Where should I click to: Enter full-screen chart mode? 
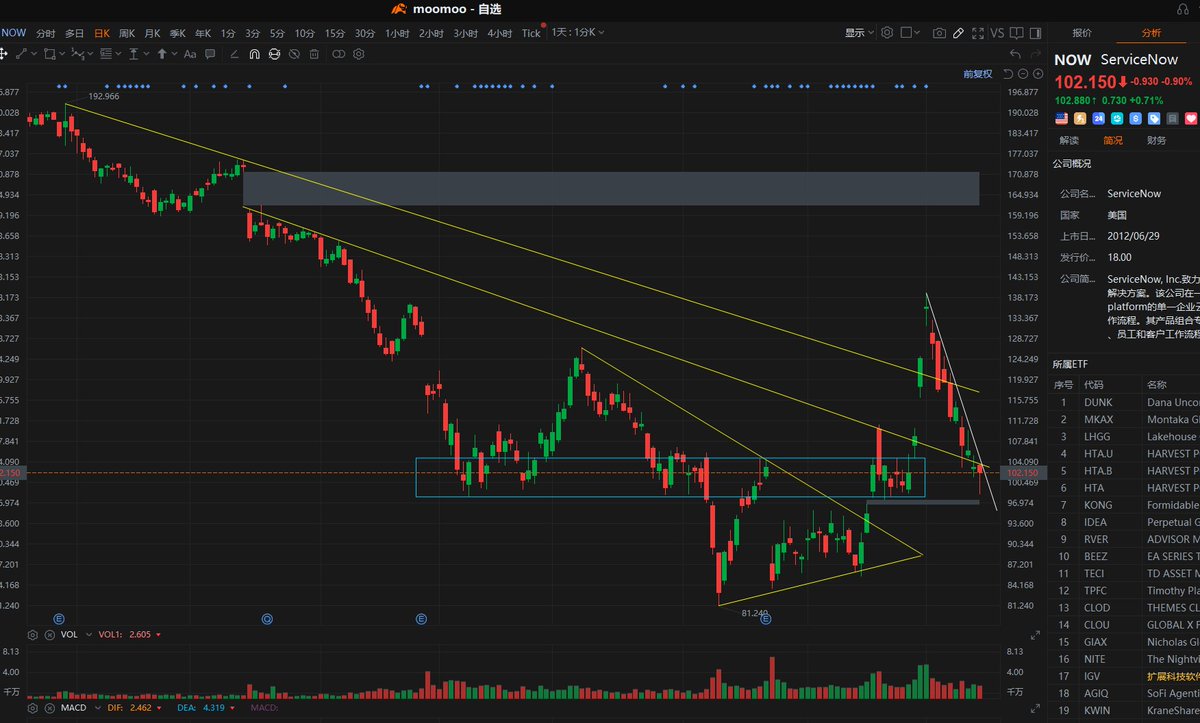[x=978, y=33]
